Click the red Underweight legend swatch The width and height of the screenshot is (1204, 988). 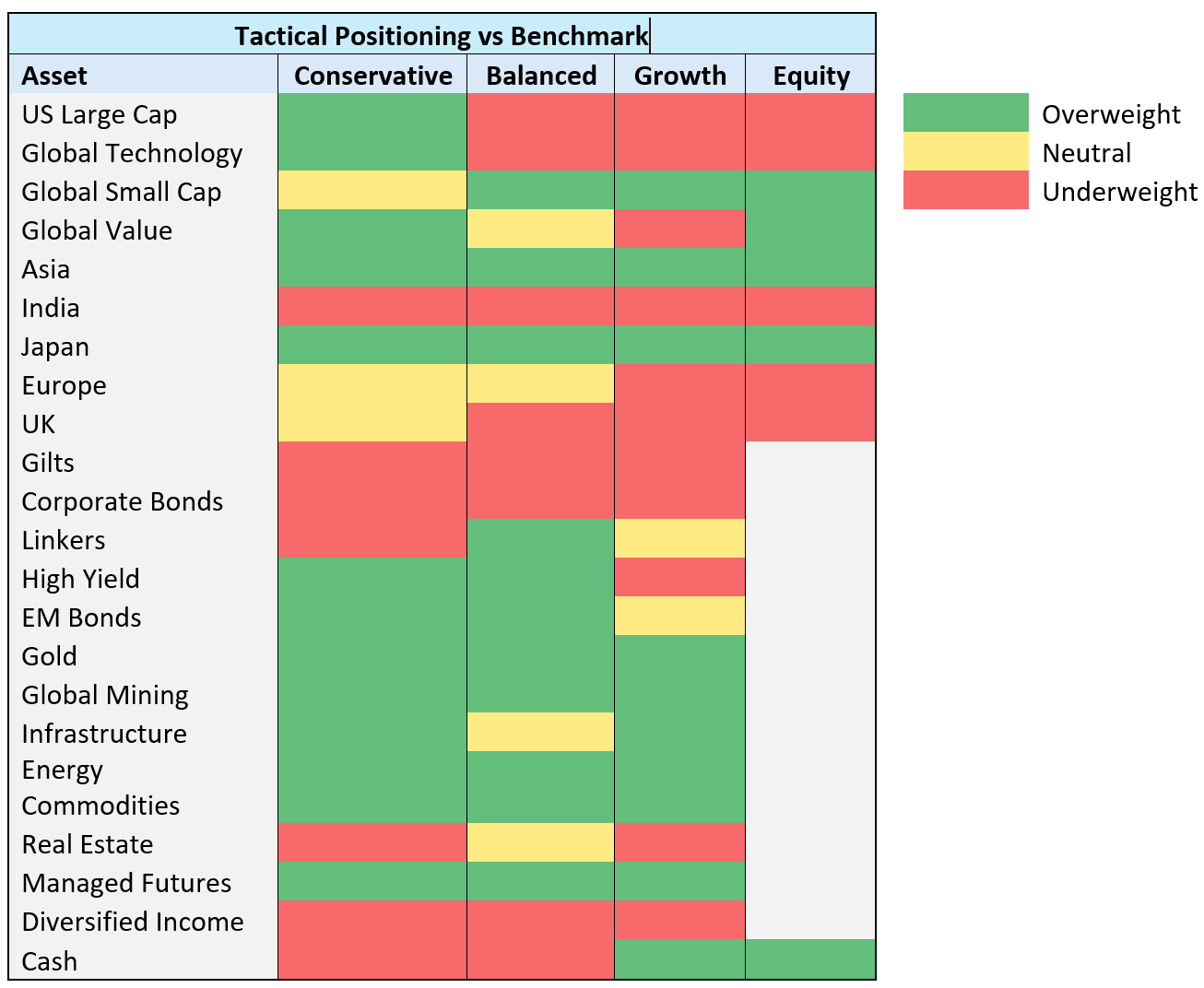pos(965,190)
